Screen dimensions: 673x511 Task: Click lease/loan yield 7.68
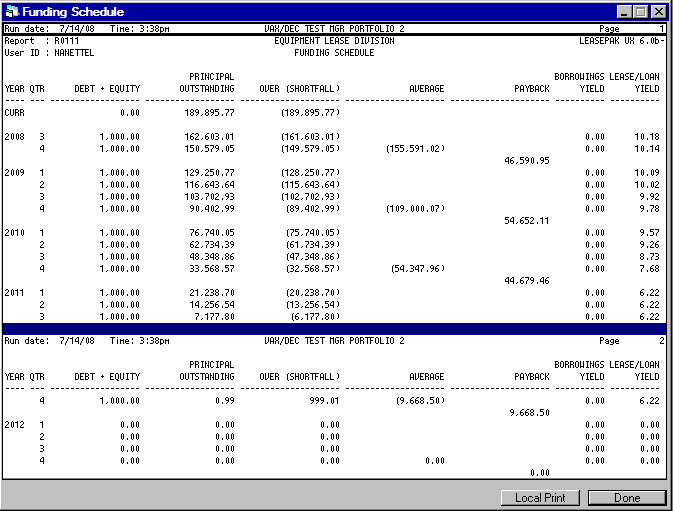coord(649,269)
